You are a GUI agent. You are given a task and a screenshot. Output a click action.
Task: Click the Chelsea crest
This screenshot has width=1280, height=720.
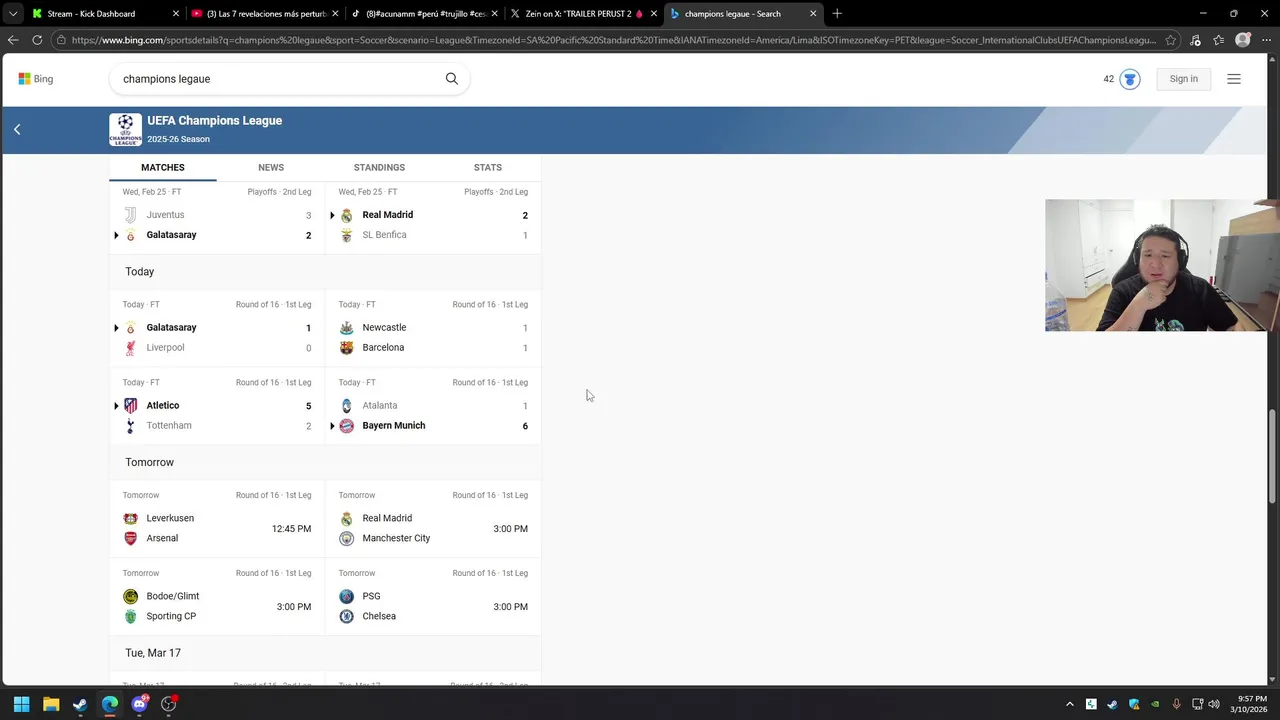tap(346, 616)
